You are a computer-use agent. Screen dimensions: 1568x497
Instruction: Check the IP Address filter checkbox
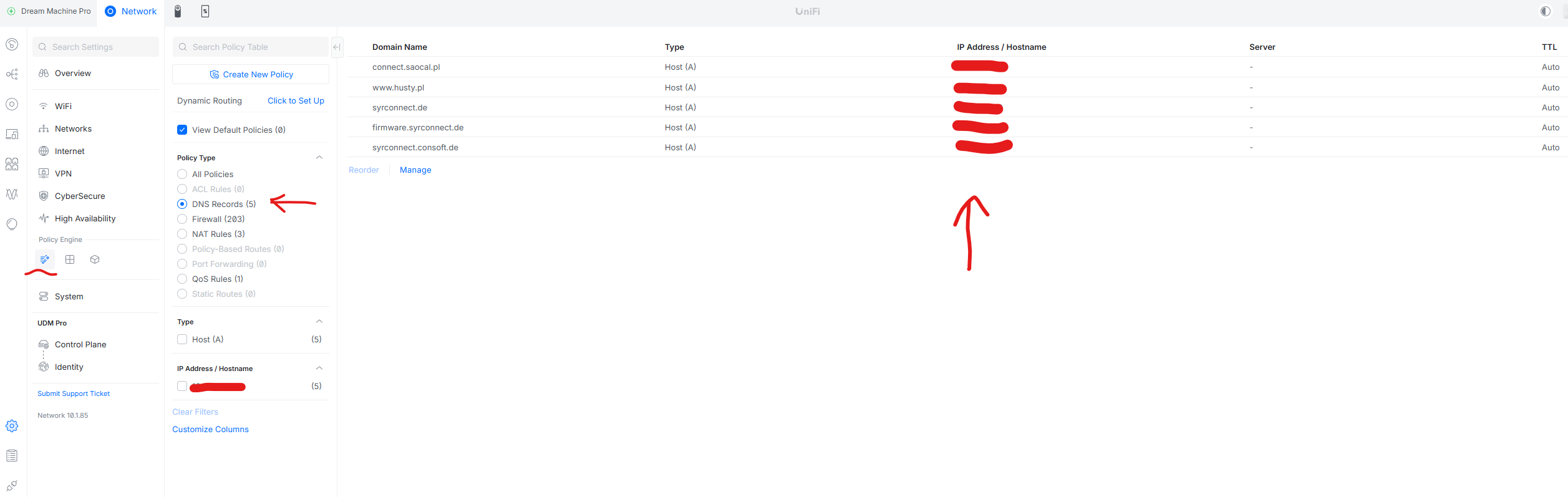point(182,386)
